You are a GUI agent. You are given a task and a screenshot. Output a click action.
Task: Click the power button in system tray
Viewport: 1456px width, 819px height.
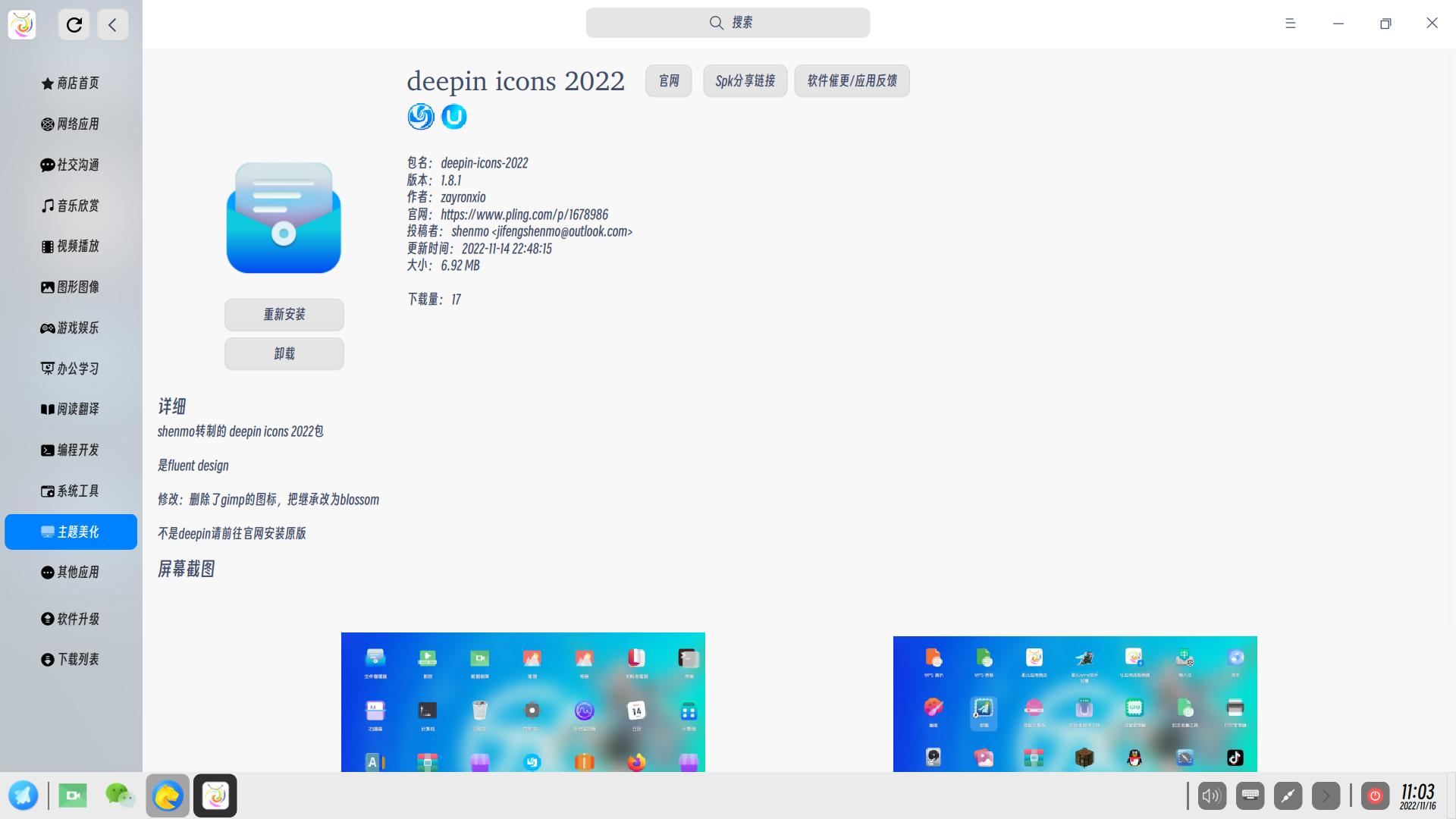(x=1376, y=795)
